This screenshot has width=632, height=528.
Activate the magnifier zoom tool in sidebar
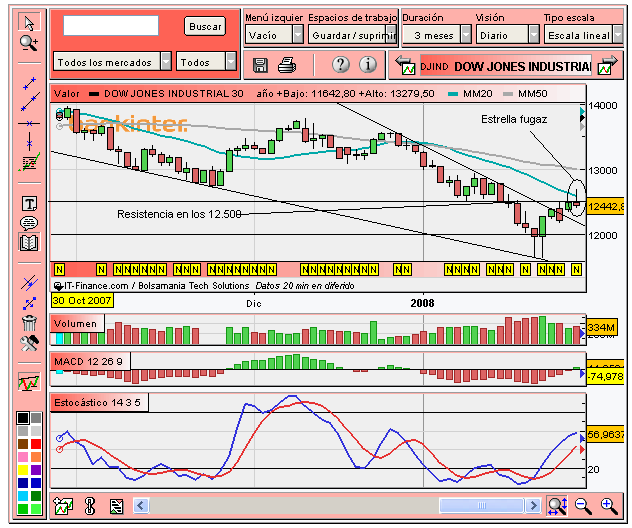point(29,42)
